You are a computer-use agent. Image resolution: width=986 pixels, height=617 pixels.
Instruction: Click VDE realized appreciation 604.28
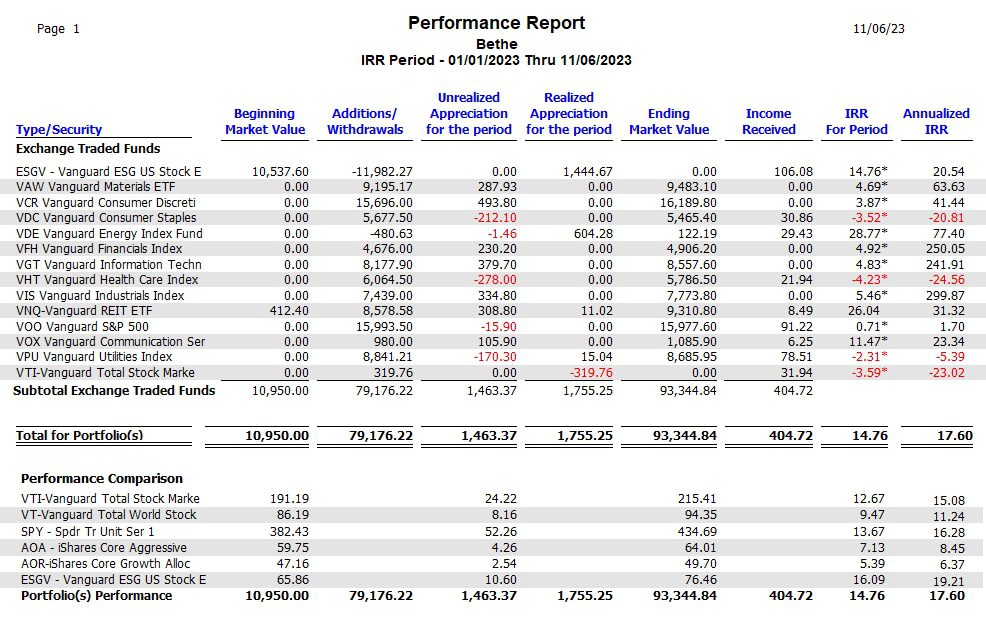pyautogui.click(x=595, y=233)
